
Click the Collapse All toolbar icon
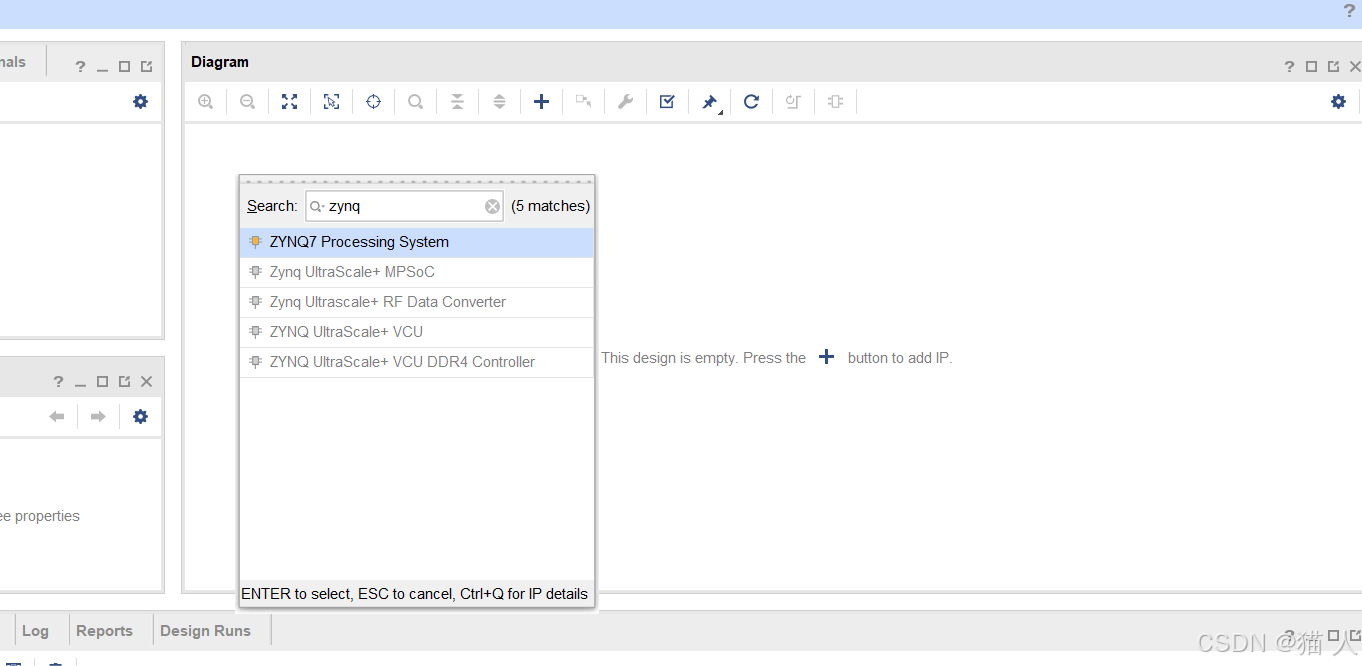coord(458,101)
